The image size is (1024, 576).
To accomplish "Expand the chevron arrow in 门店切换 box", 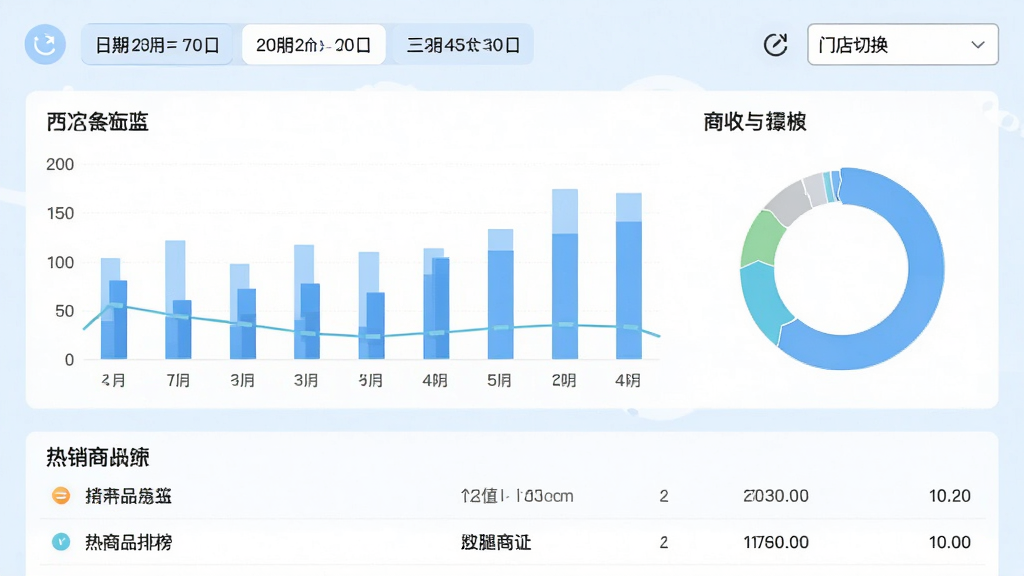I will point(978,44).
